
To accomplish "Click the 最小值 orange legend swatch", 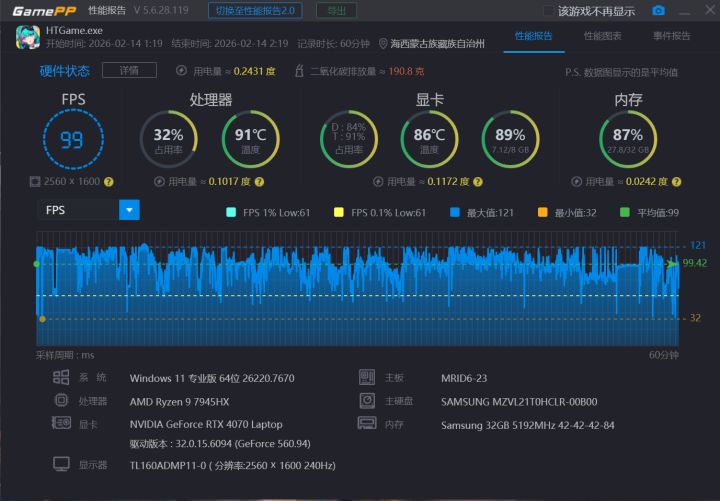I will pyautogui.click(x=542, y=212).
